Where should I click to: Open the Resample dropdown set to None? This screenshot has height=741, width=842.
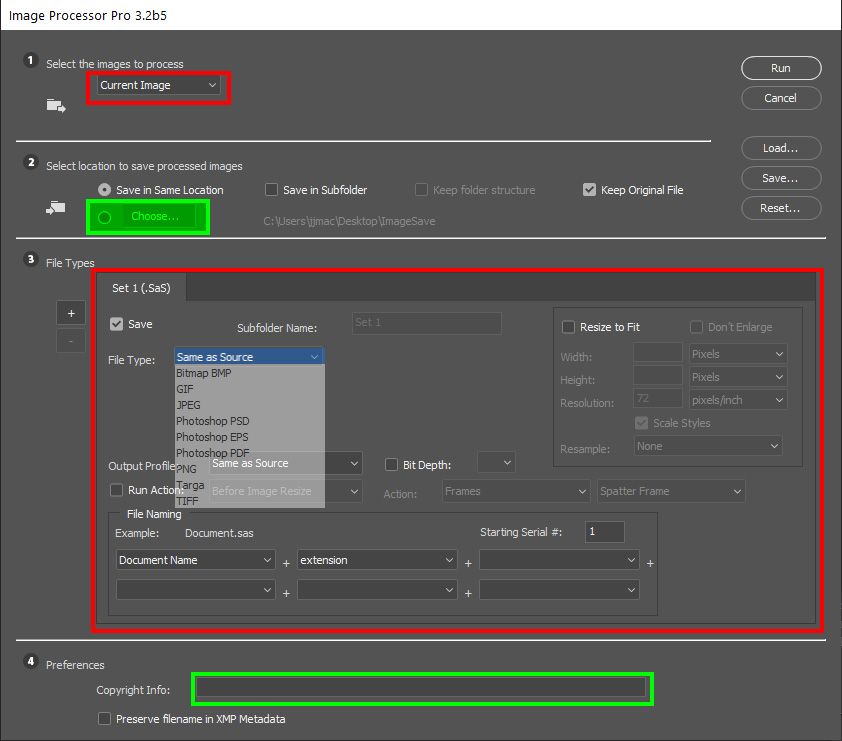point(708,446)
